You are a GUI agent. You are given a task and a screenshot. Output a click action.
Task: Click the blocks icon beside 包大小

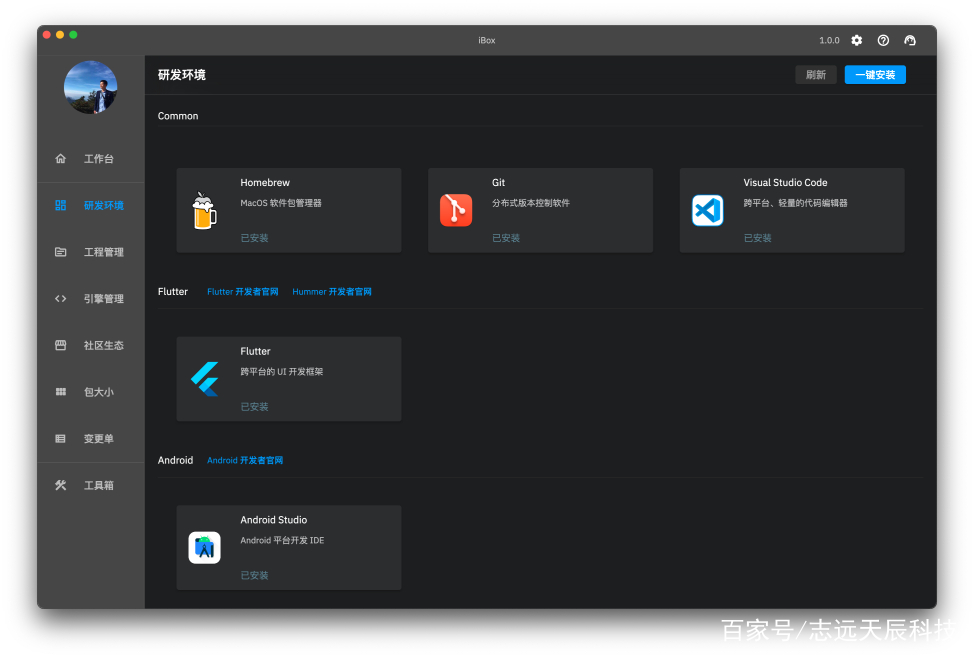[x=60, y=391]
